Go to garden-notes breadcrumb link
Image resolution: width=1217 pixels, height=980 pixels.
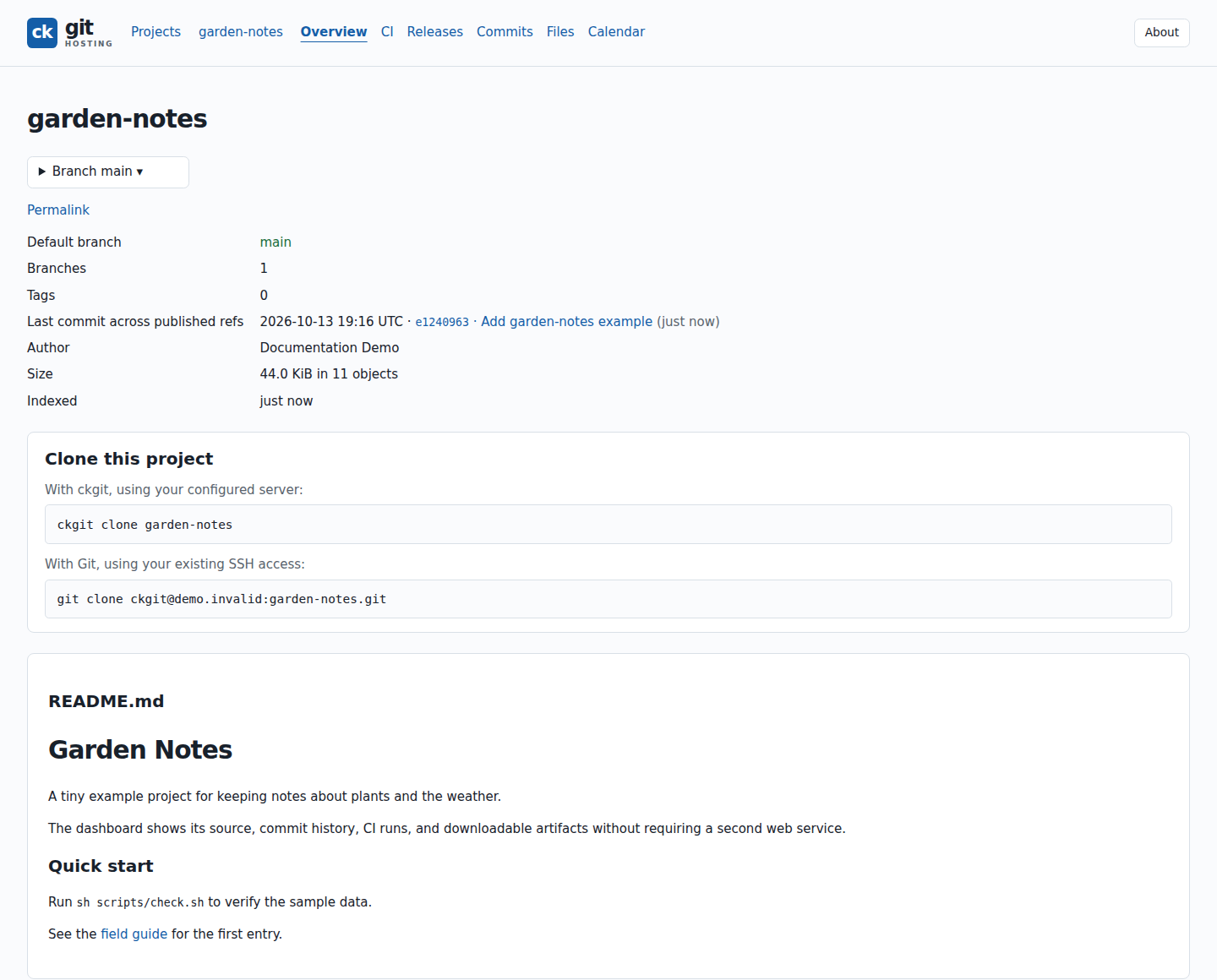(241, 32)
